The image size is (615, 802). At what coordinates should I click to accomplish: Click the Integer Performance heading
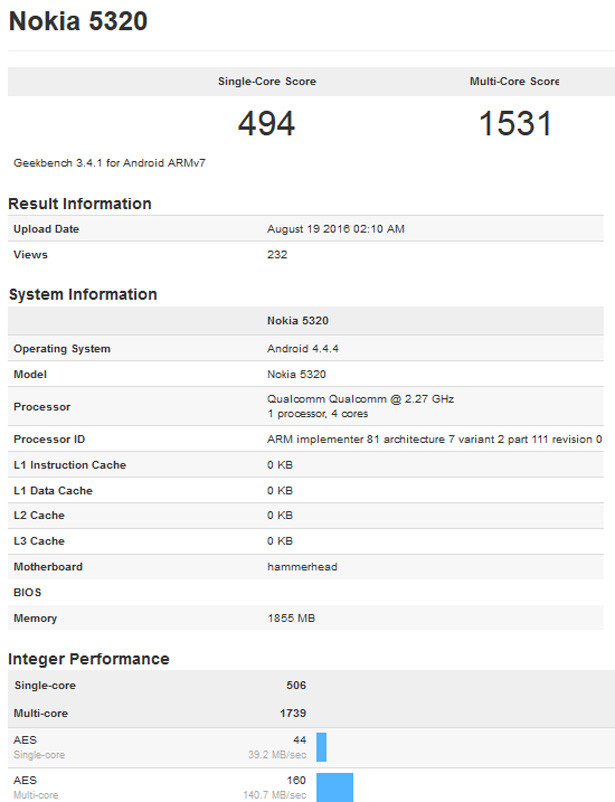click(89, 659)
